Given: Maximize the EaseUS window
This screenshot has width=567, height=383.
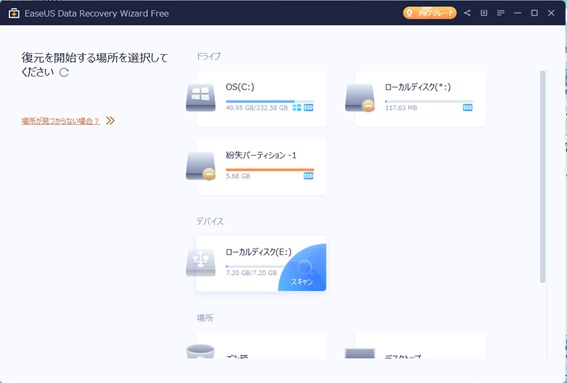Looking at the screenshot, I should [534, 13].
